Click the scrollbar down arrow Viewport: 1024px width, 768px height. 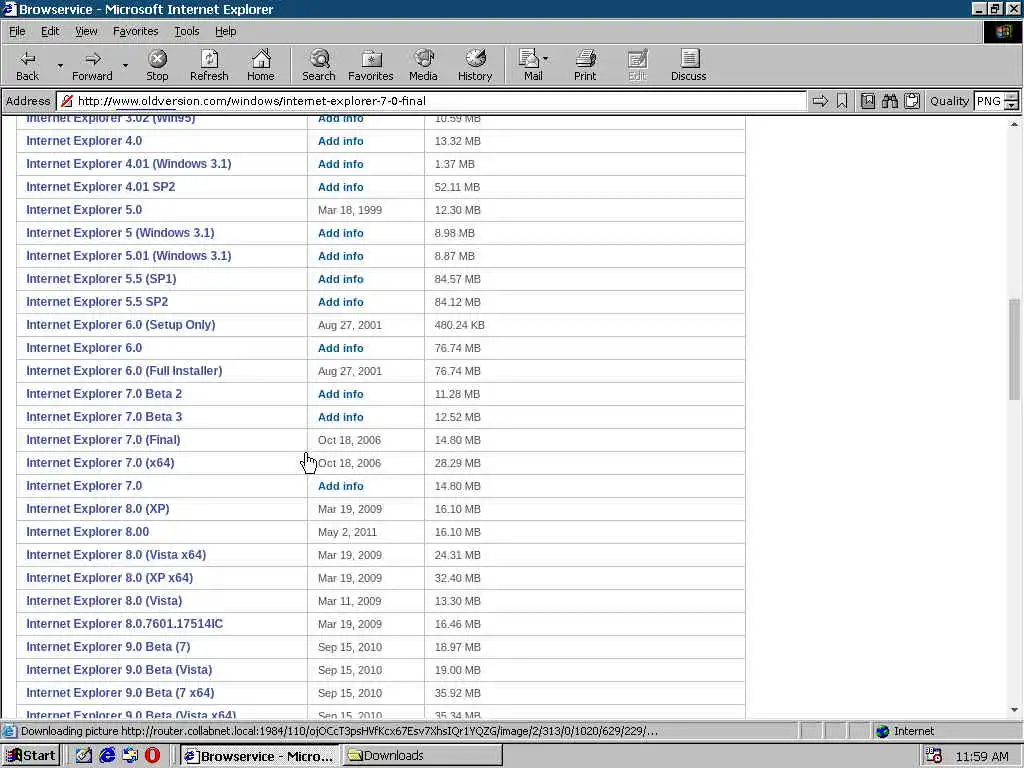click(x=1014, y=710)
